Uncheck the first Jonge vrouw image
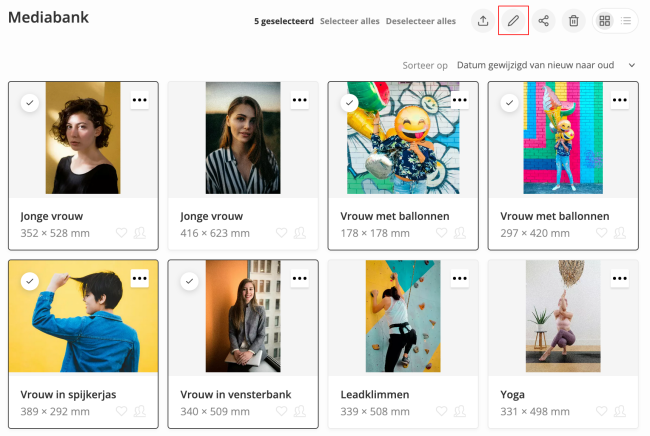 tap(30, 102)
